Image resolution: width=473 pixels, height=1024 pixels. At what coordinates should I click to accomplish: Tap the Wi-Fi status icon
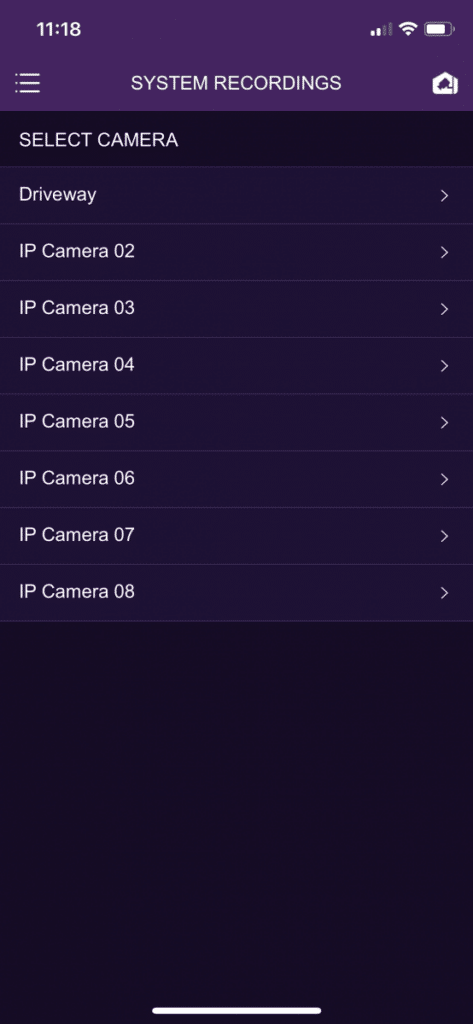coord(408,29)
